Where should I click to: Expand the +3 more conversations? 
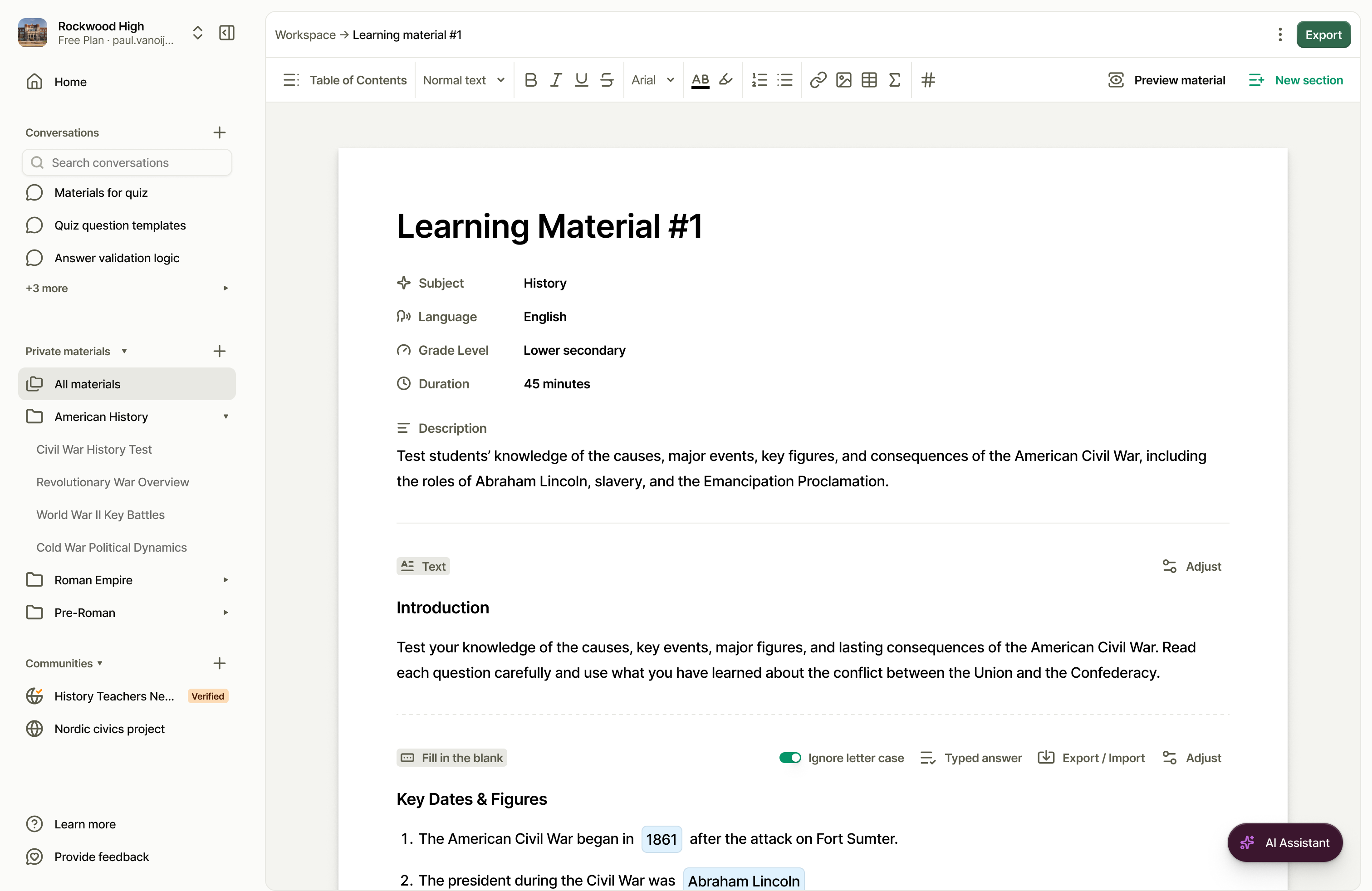[127, 288]
